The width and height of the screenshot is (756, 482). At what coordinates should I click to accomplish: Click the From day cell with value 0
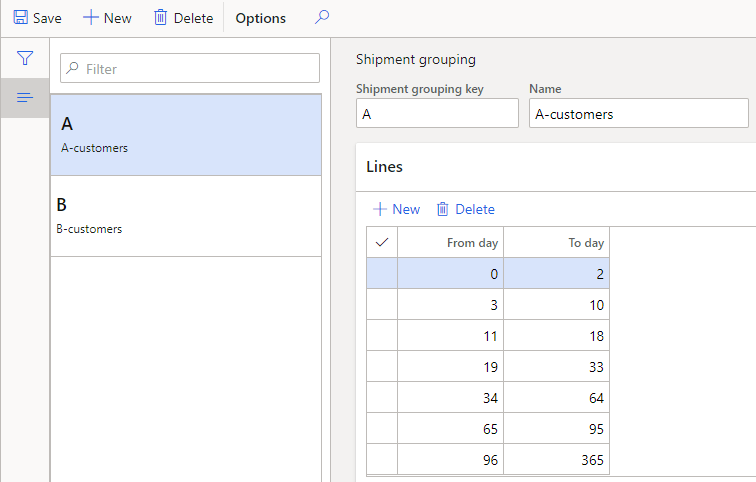click(450, 273)
